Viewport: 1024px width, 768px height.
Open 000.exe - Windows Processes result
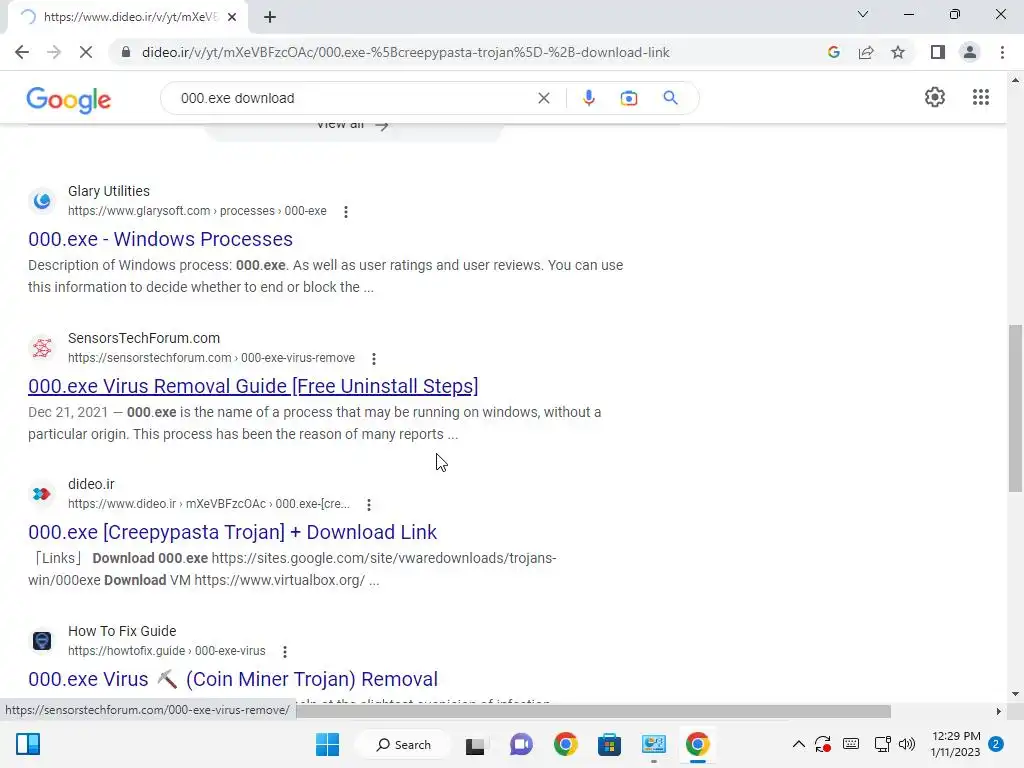coord(160,239)
